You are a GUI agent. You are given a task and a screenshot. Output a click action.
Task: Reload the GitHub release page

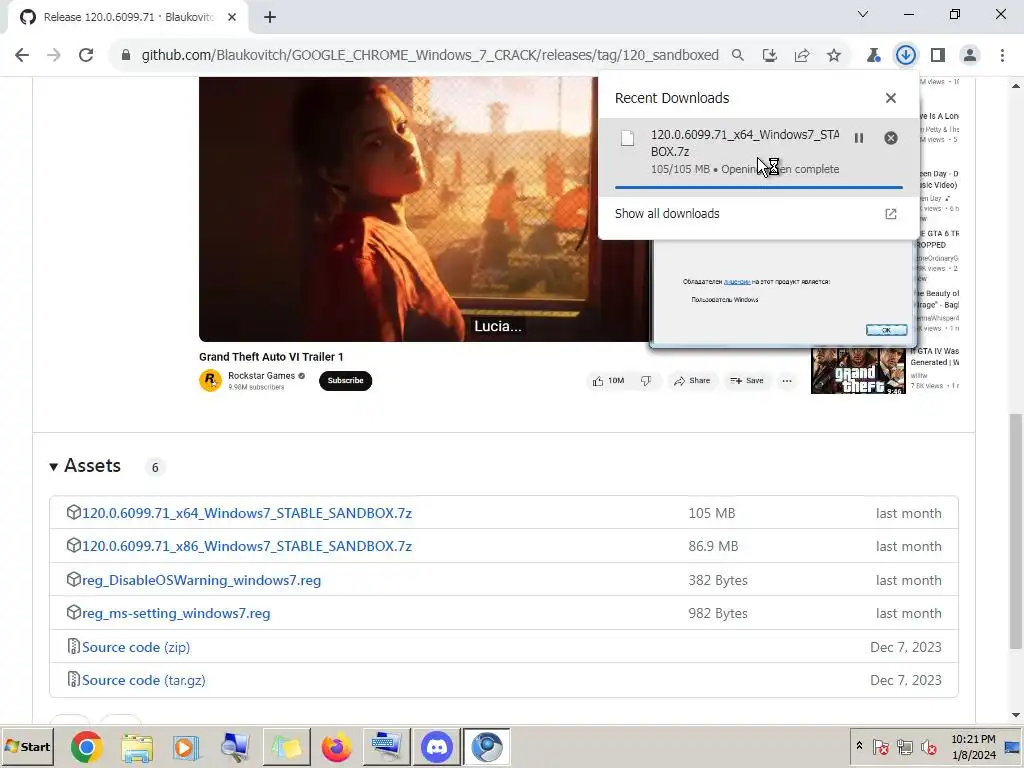pos(86,56)
